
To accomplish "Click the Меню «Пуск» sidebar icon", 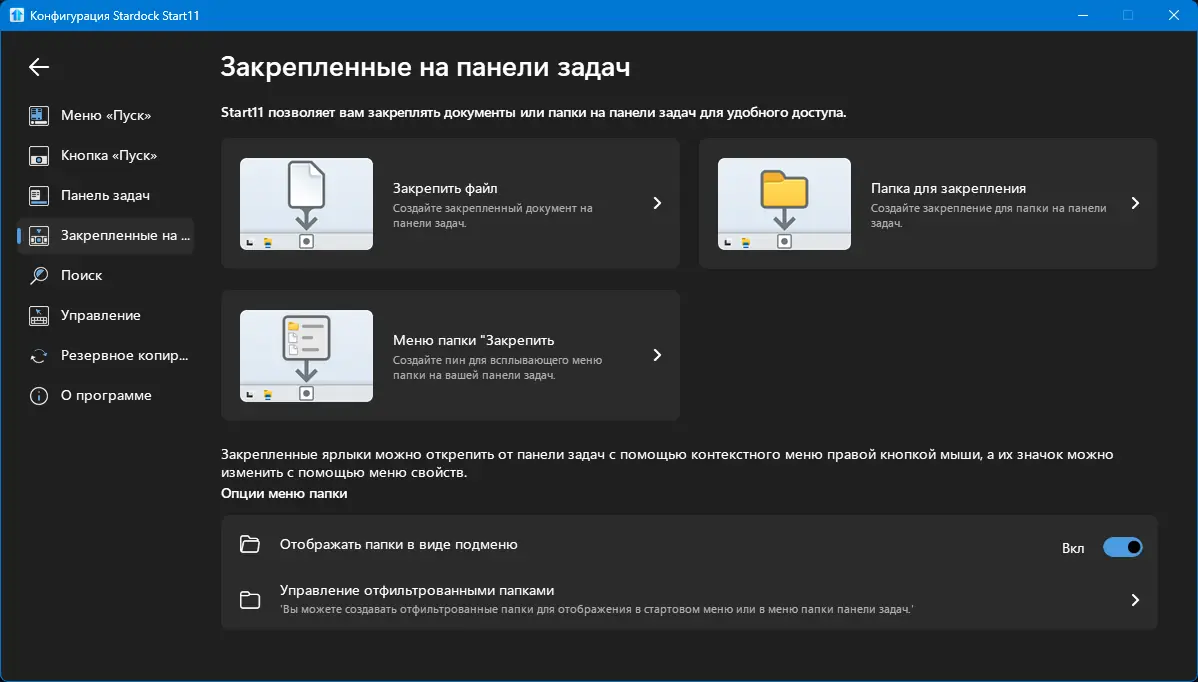I will point(39,115).
